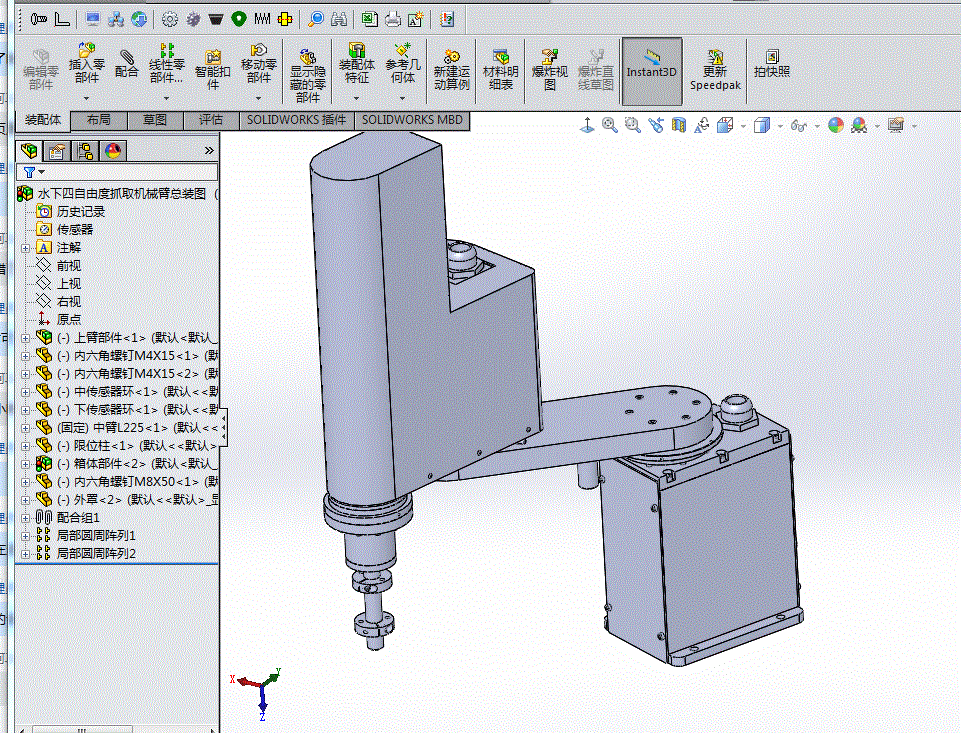Switch to the 布局 (Layout) tab
This screenshot has width=961, height=733.
coord(99,120)
